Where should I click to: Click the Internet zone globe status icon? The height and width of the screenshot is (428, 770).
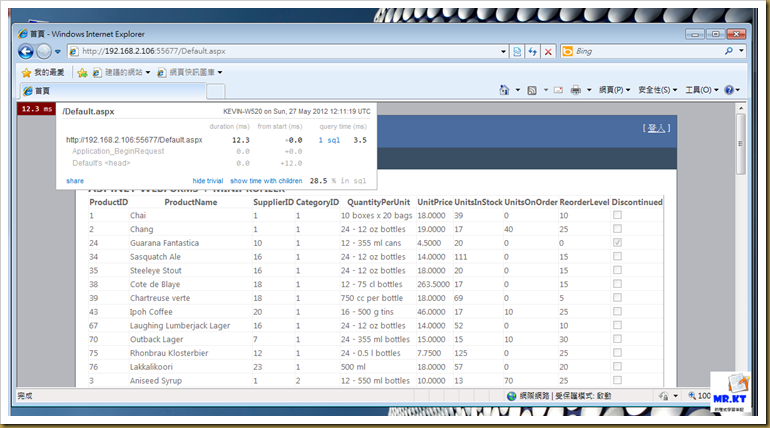pos(512,396)
